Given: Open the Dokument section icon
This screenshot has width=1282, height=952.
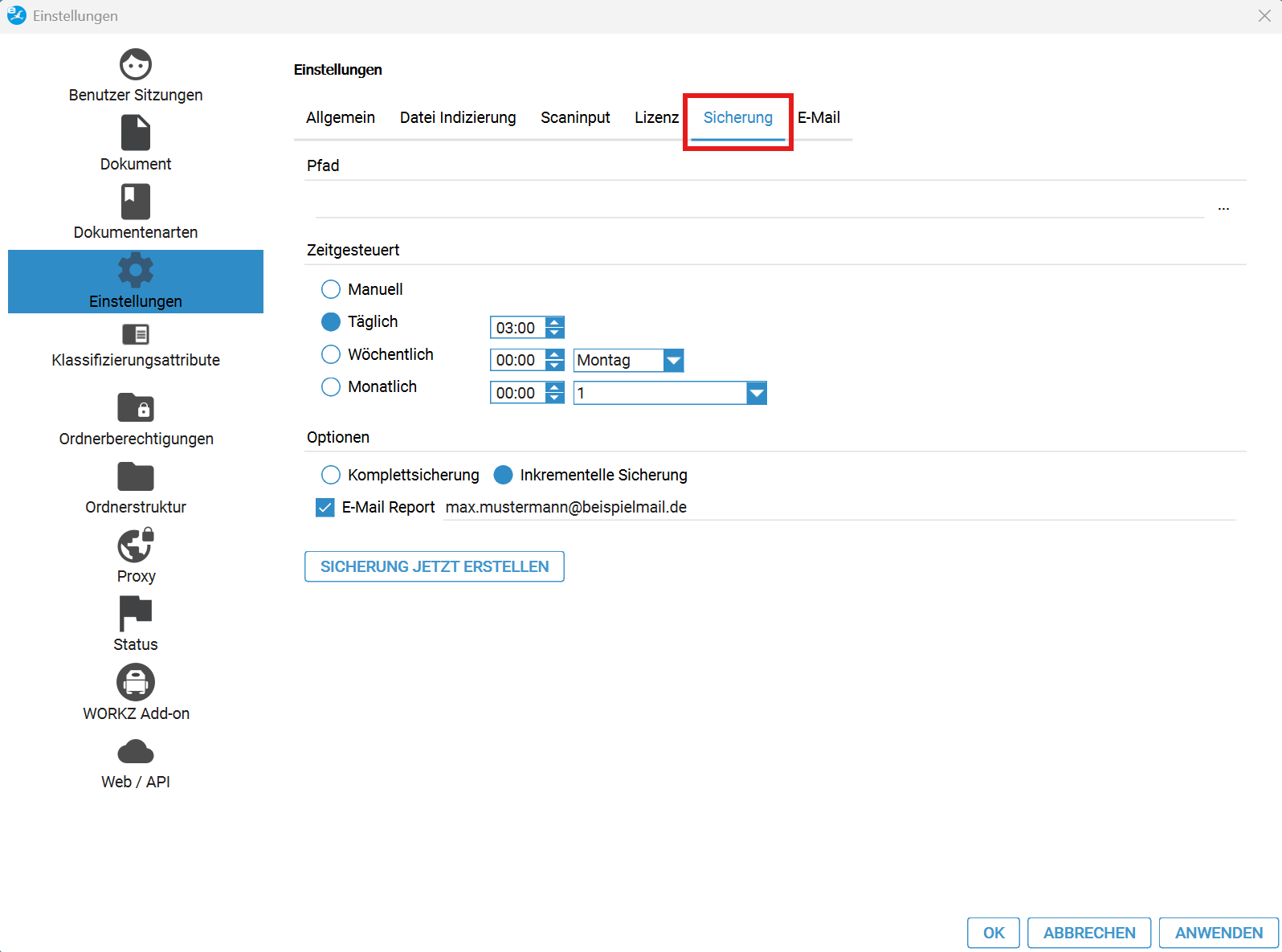Looking at the screenshot, I should pyautogui.click(x=136, y=133).
